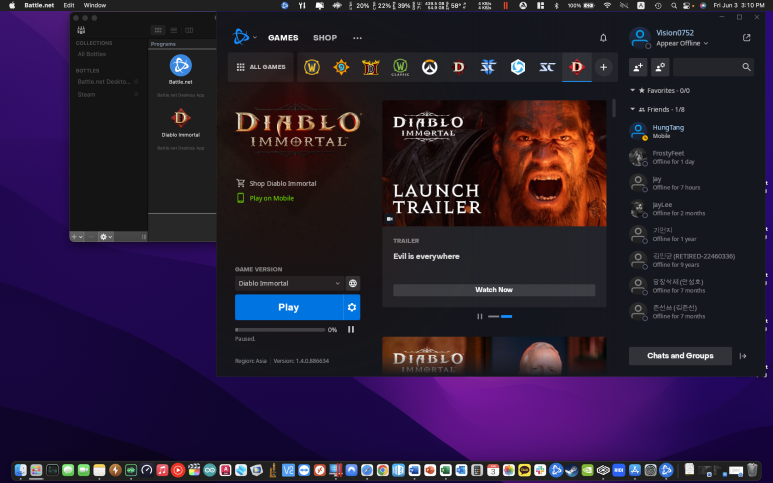Open Chats and Groups
This screenshot has height=483, width=773.
pos(680,356)
